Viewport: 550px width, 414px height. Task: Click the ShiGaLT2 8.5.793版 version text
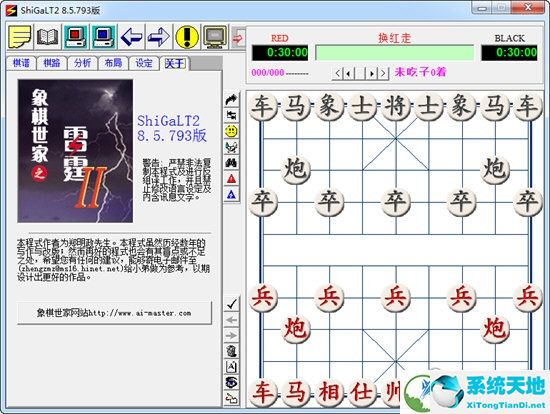click(172, 128)
